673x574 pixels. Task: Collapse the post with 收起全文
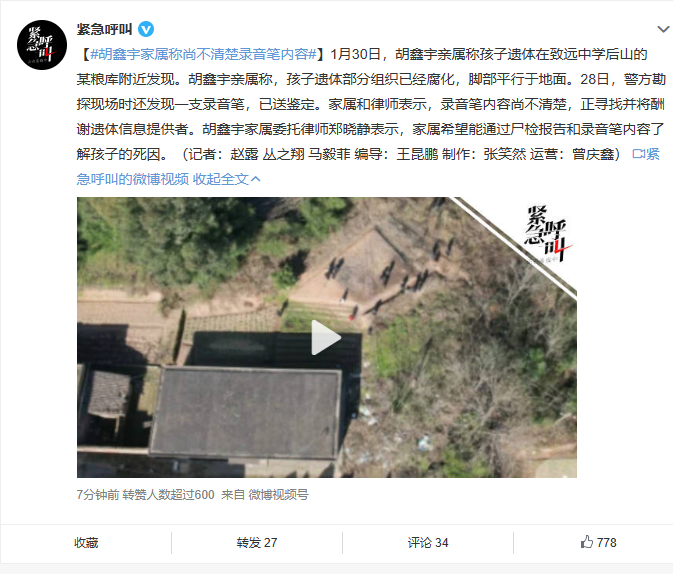(221, 179)
